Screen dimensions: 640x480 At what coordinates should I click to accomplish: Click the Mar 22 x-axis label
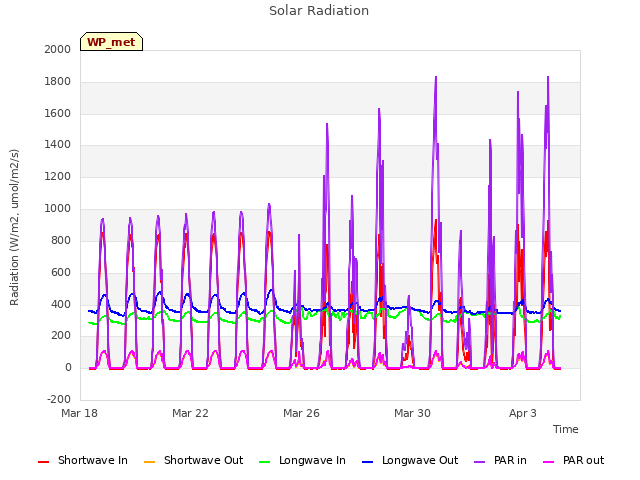[190, 413]
